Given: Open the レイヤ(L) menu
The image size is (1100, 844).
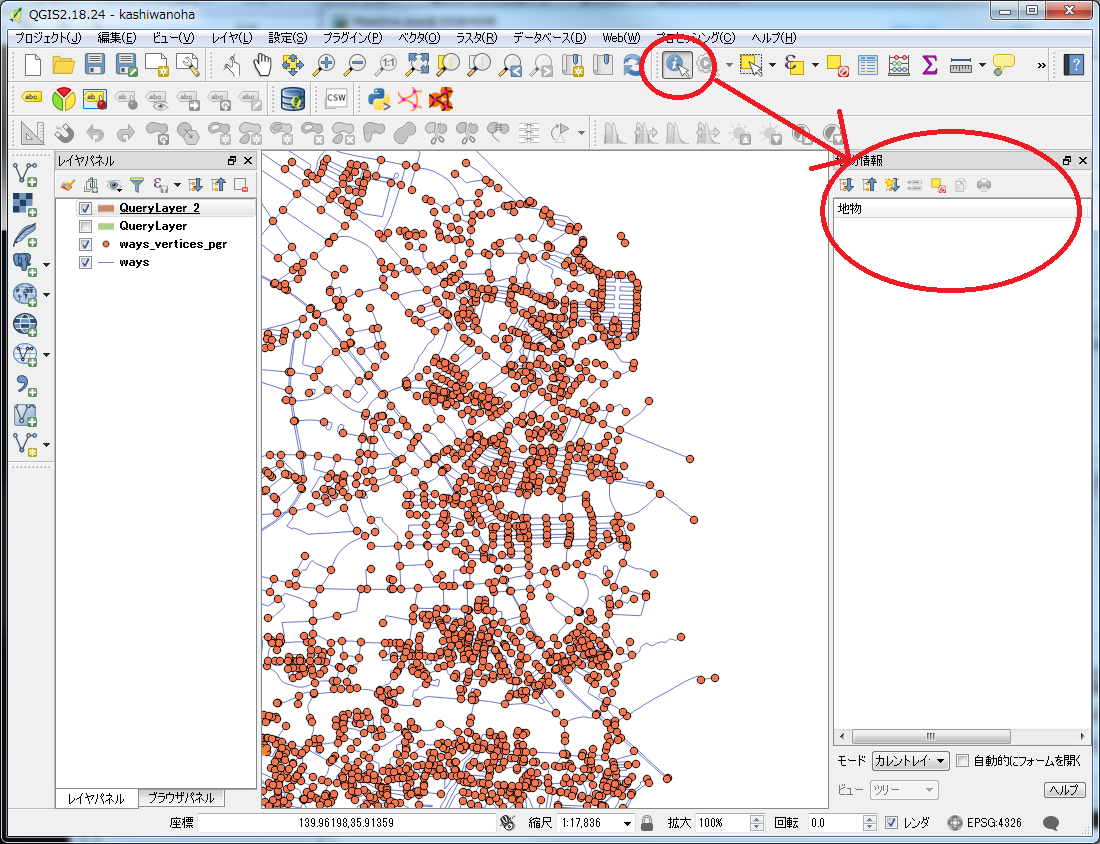Looking at the screenshot, I should click(232, 38).
